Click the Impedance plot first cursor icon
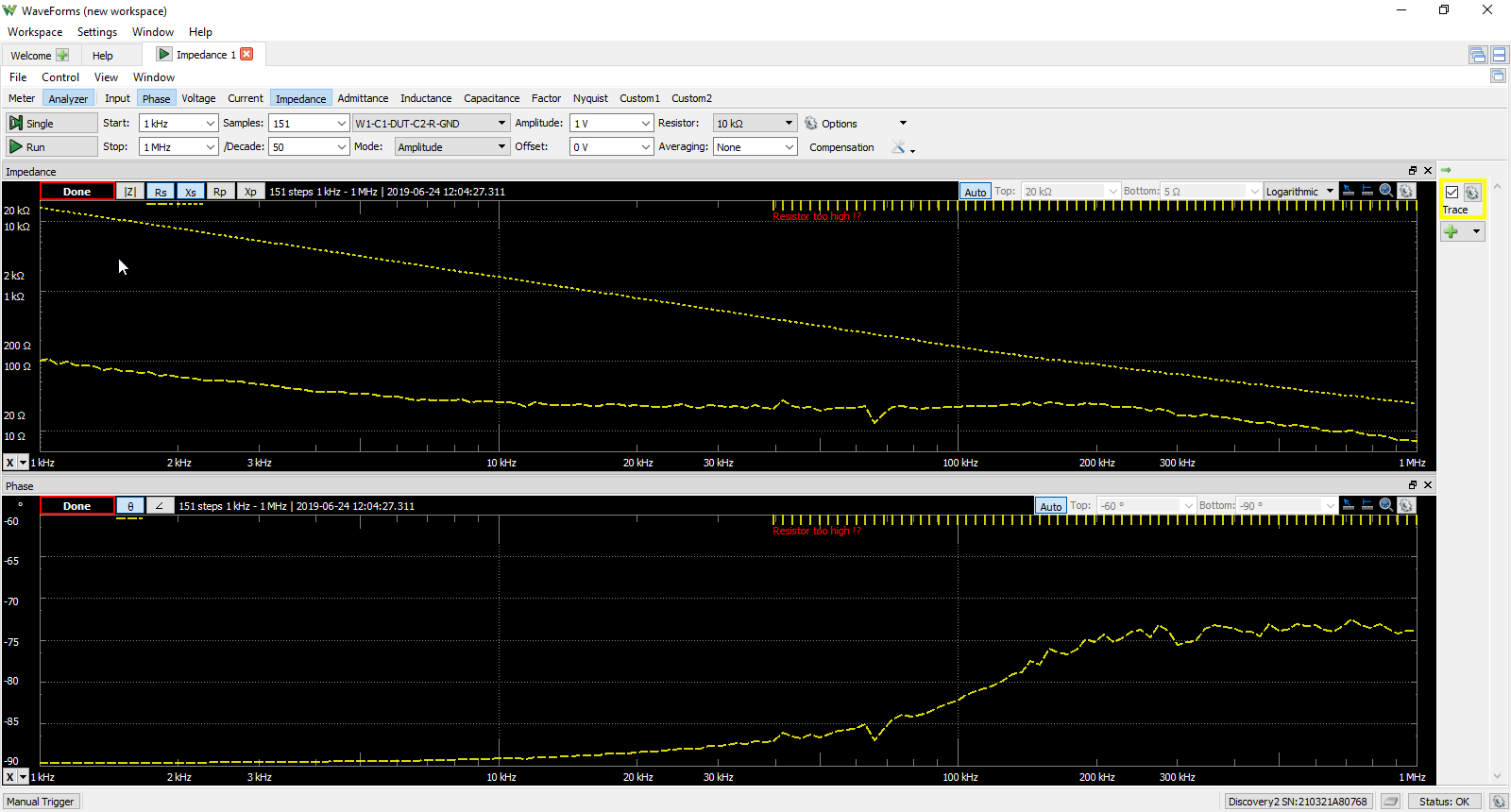The image size is (1511, 812). pyautogui.click(x=1349, y=191)
